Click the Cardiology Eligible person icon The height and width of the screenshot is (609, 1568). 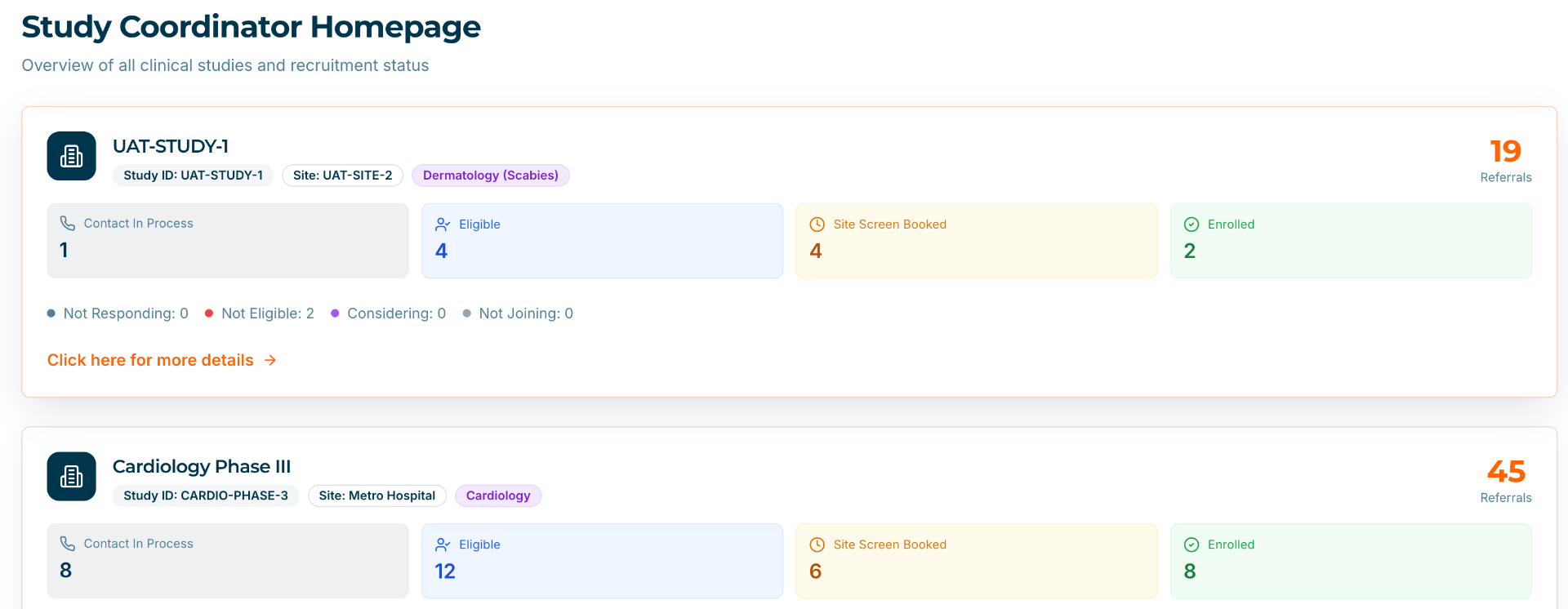coord(443,545)
